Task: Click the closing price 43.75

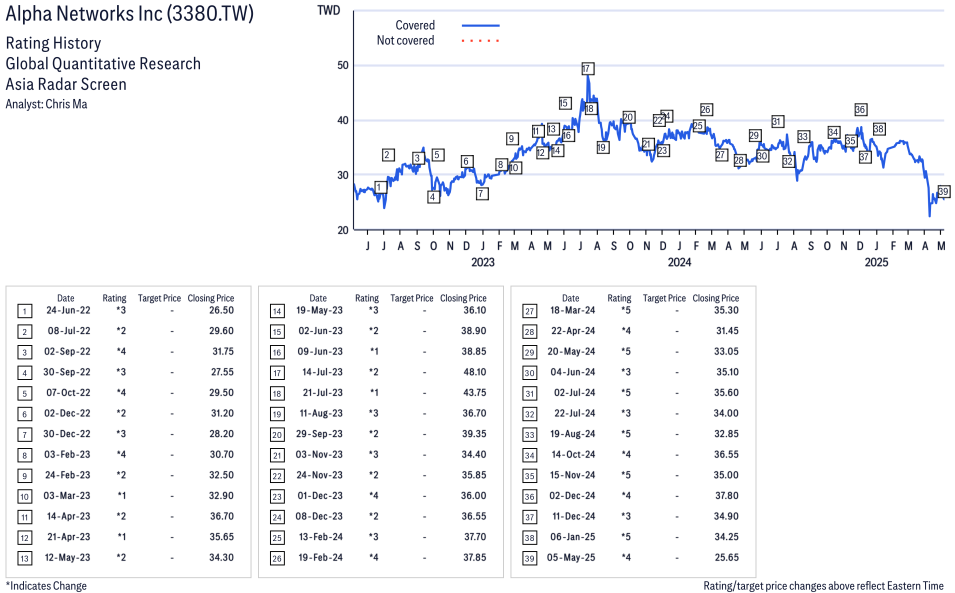Action: click(x=474, y=393)
